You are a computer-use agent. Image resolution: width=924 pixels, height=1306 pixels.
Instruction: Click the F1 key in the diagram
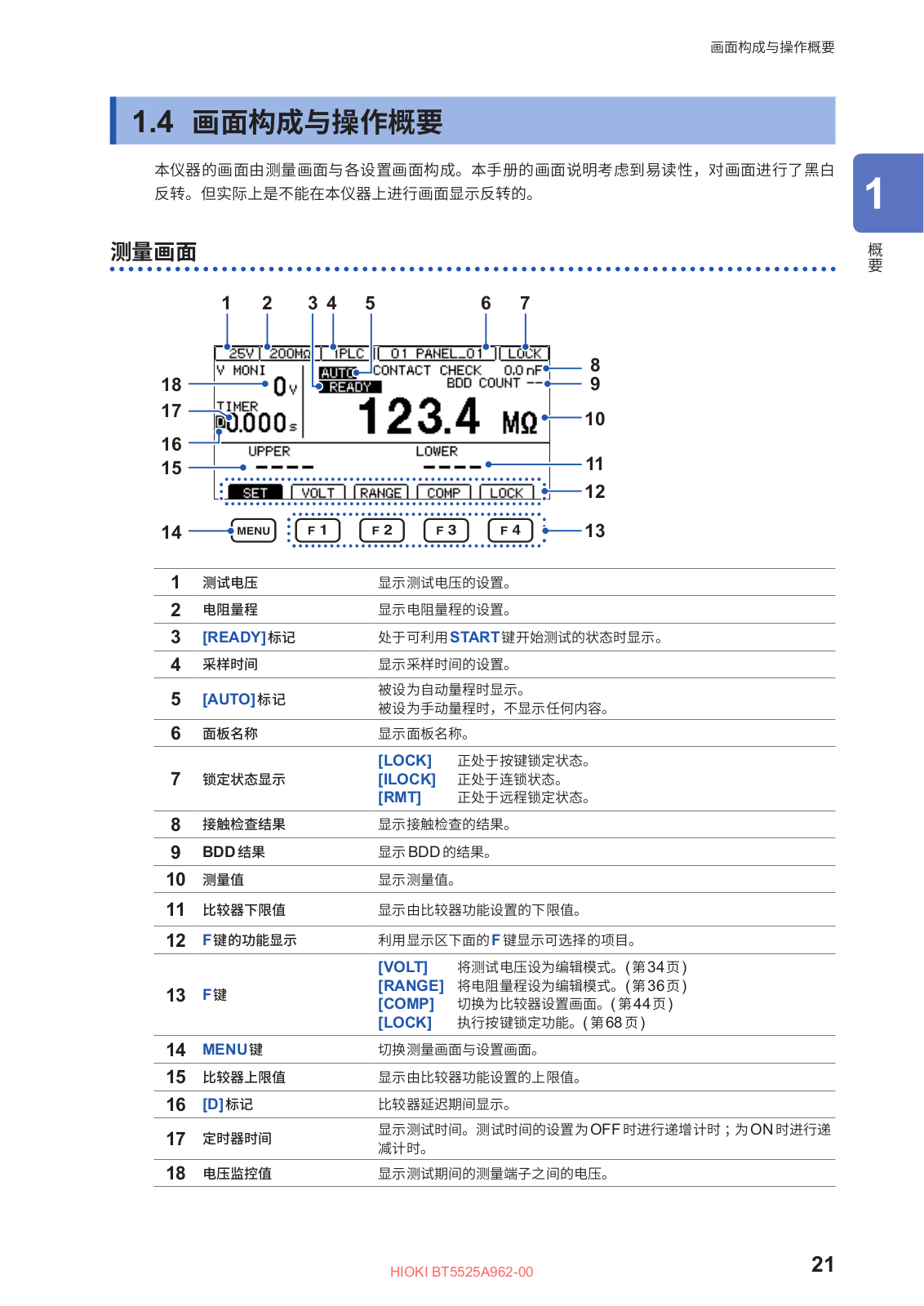coord(318,531)
